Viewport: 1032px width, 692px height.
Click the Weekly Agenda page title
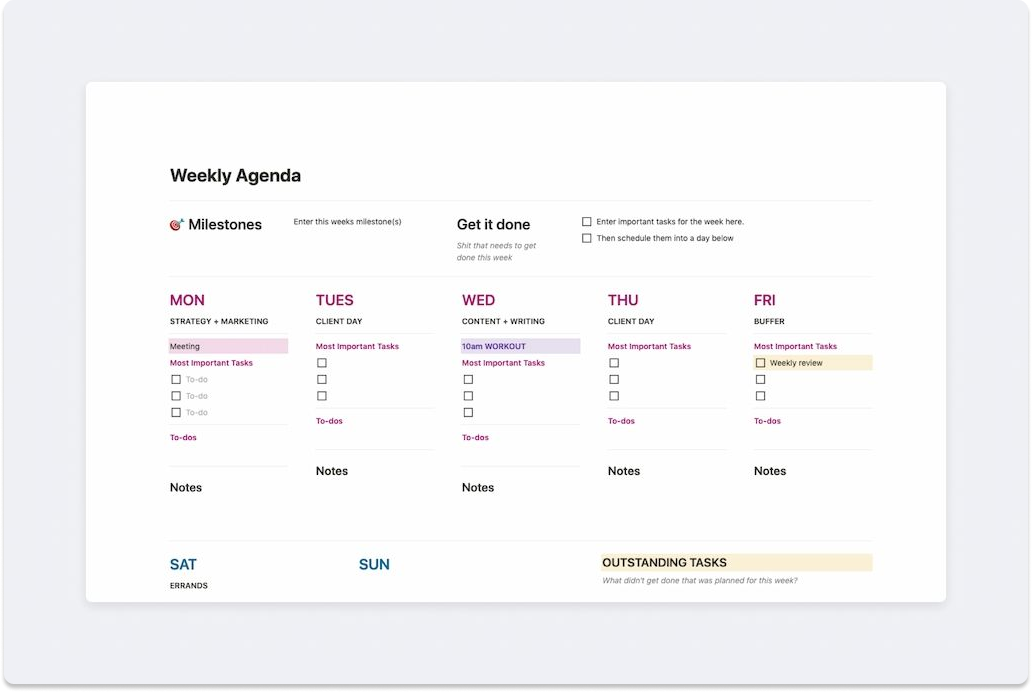(235, 176)
